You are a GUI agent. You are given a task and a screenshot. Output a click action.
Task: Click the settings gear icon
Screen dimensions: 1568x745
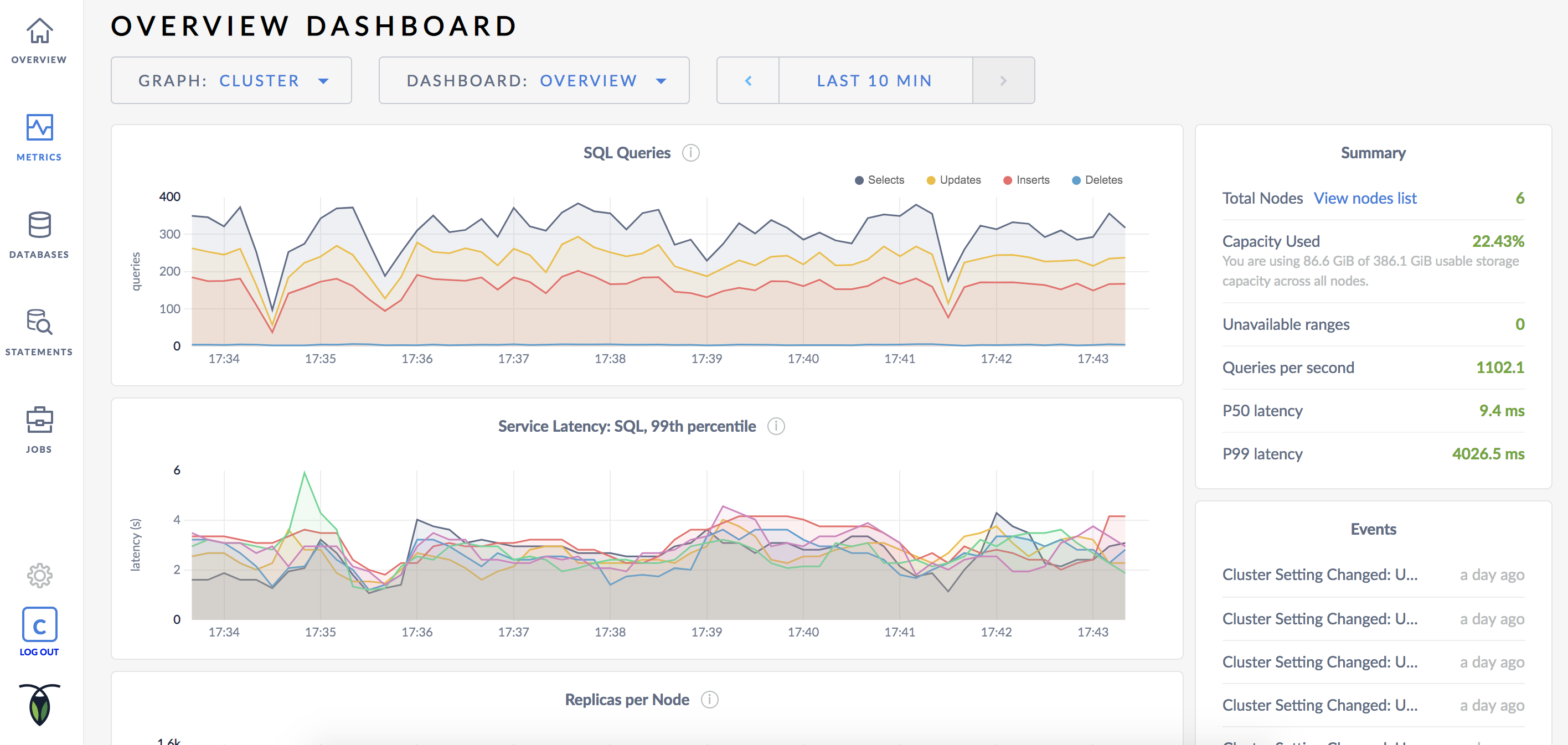[38, 575]
